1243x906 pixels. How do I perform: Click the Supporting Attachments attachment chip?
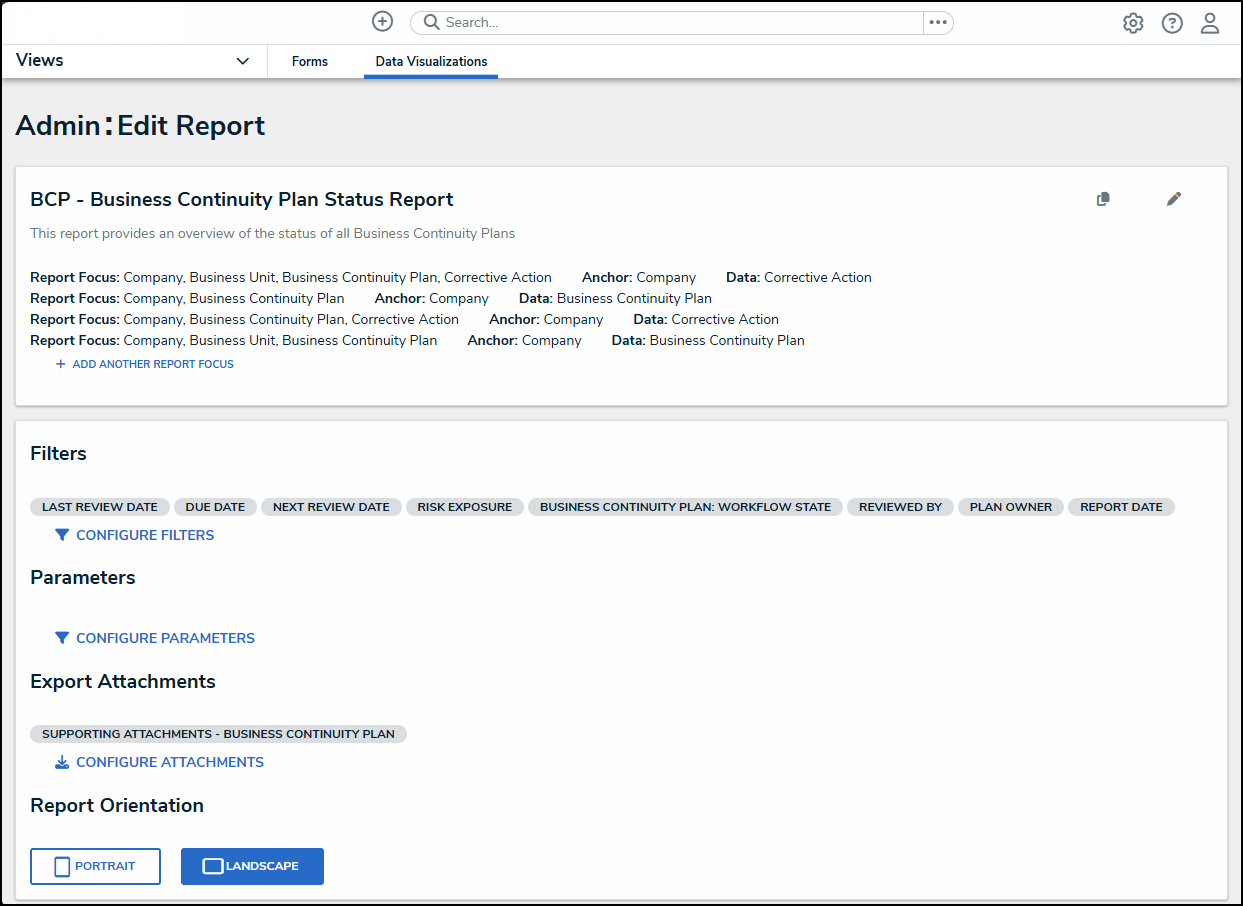[218, 734]
